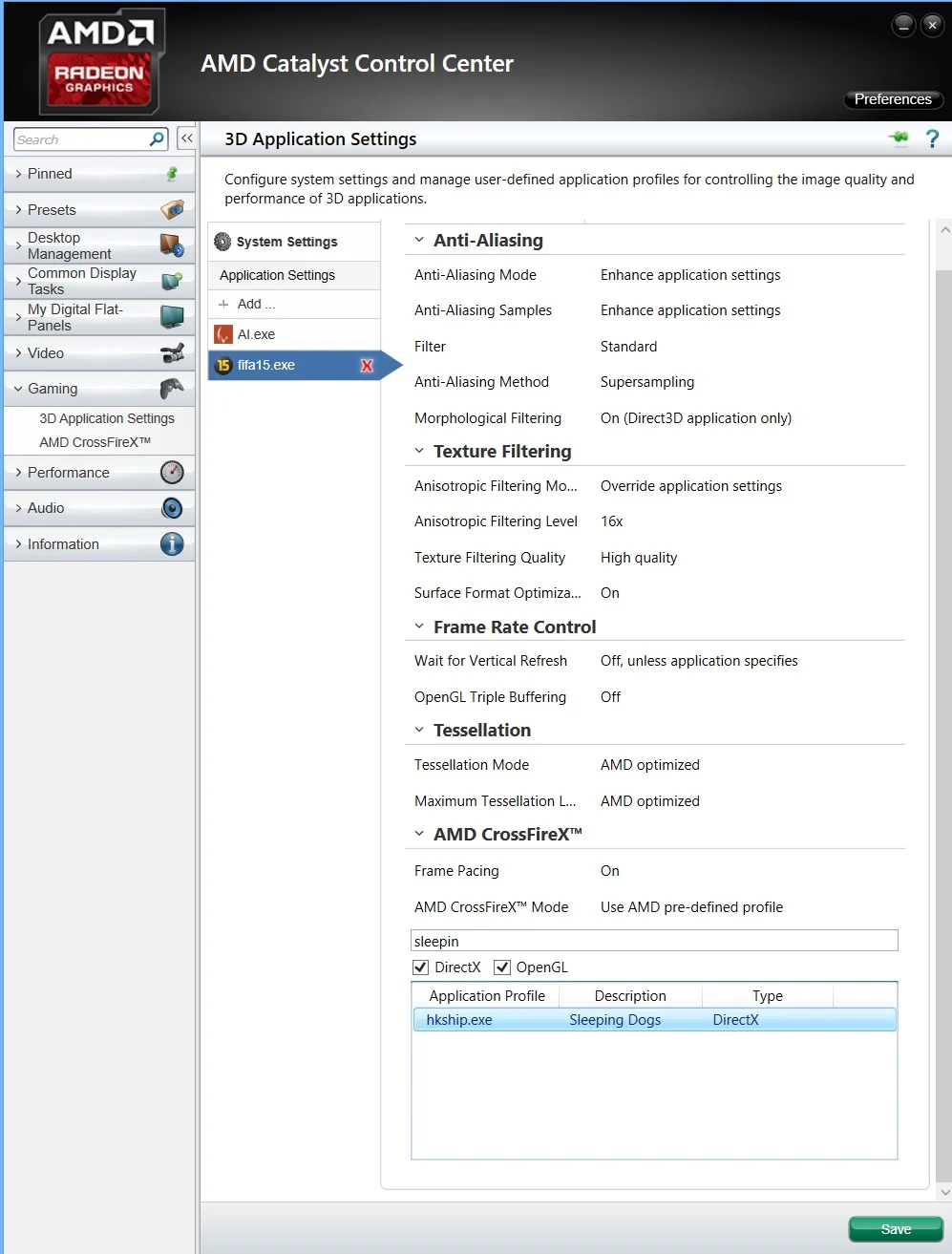Click the Presets icon in the sidebar

(172, 209)
